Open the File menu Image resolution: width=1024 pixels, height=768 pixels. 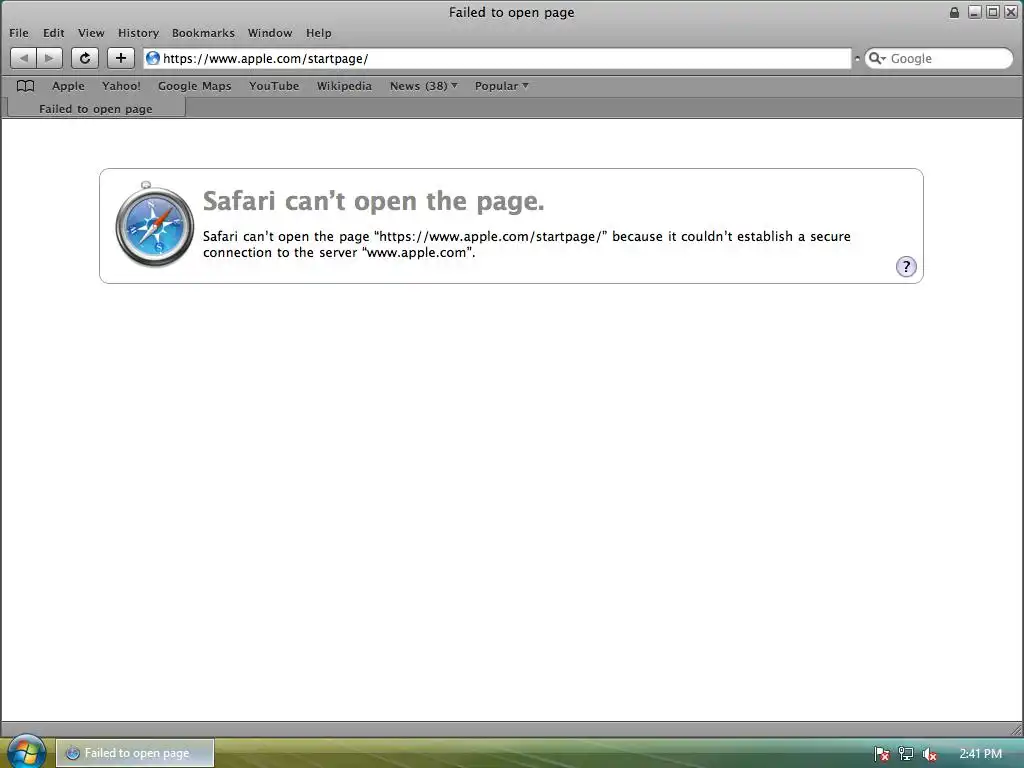[x=19, y=33]
